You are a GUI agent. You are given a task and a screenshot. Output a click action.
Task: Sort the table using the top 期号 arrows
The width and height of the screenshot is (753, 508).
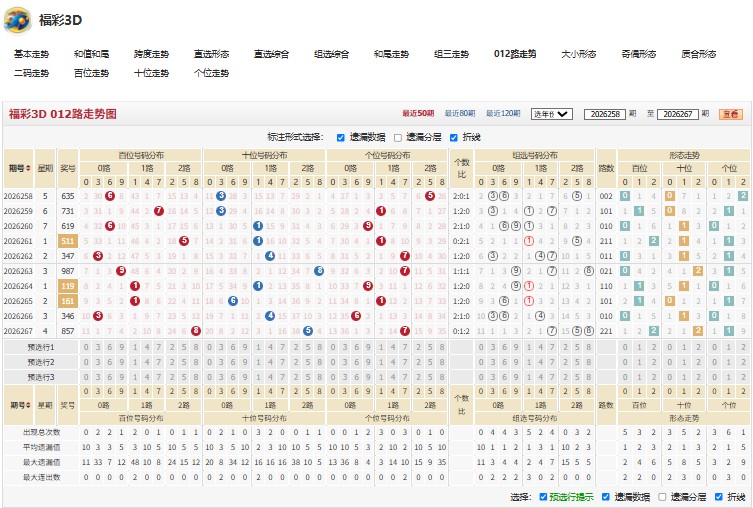pos(28,168)
